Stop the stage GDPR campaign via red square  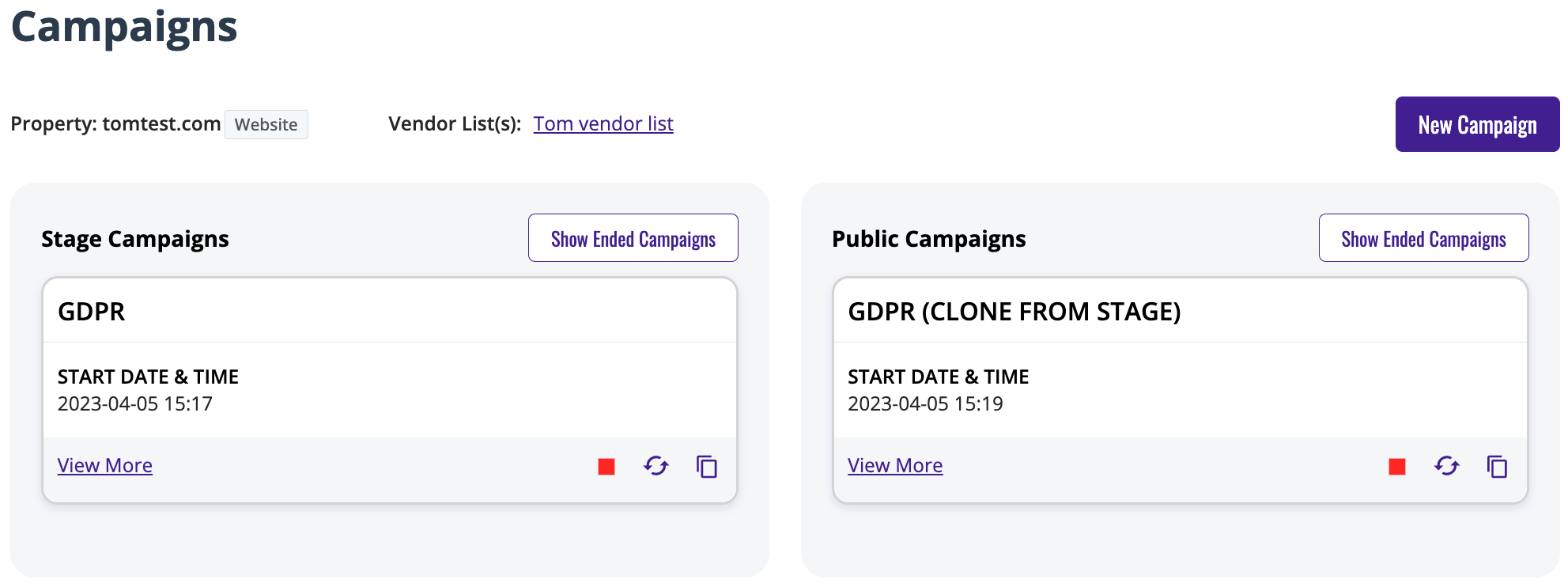pyautogui.click(x=606, y=467)
